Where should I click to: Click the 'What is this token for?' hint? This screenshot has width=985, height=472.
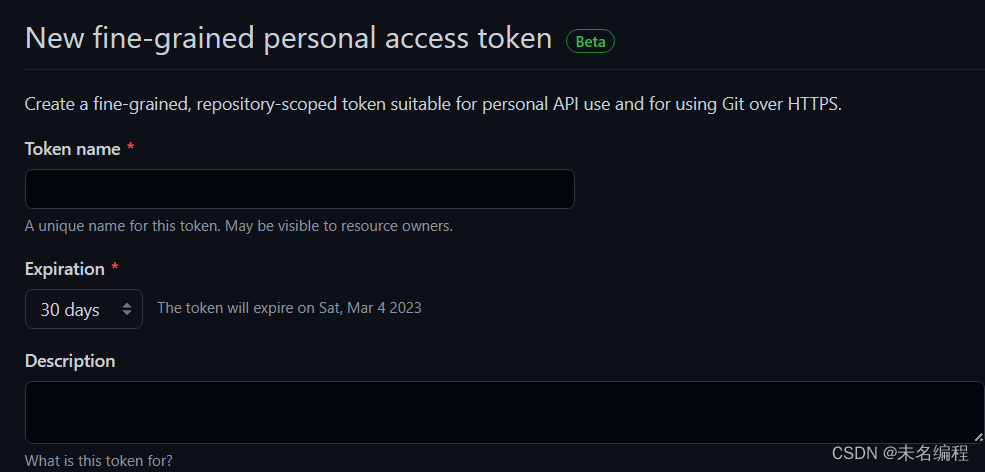(x=98, y=461)
